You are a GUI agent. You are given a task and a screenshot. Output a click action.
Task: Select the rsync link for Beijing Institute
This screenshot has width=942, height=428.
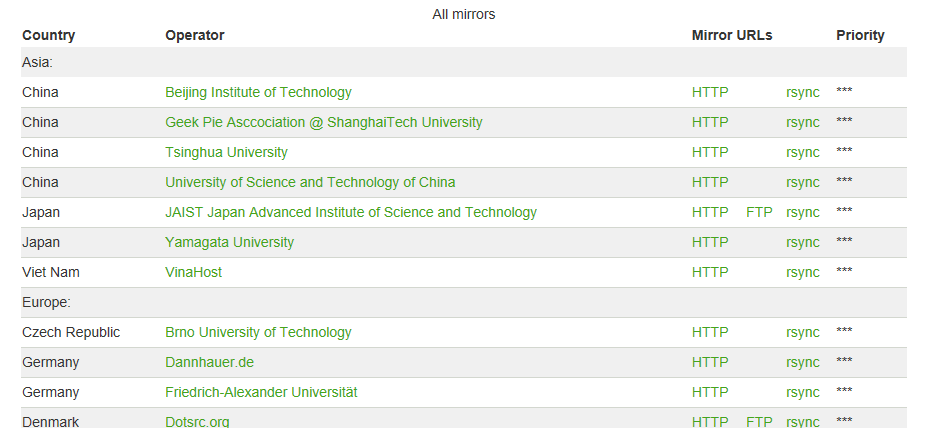(803, 93)
